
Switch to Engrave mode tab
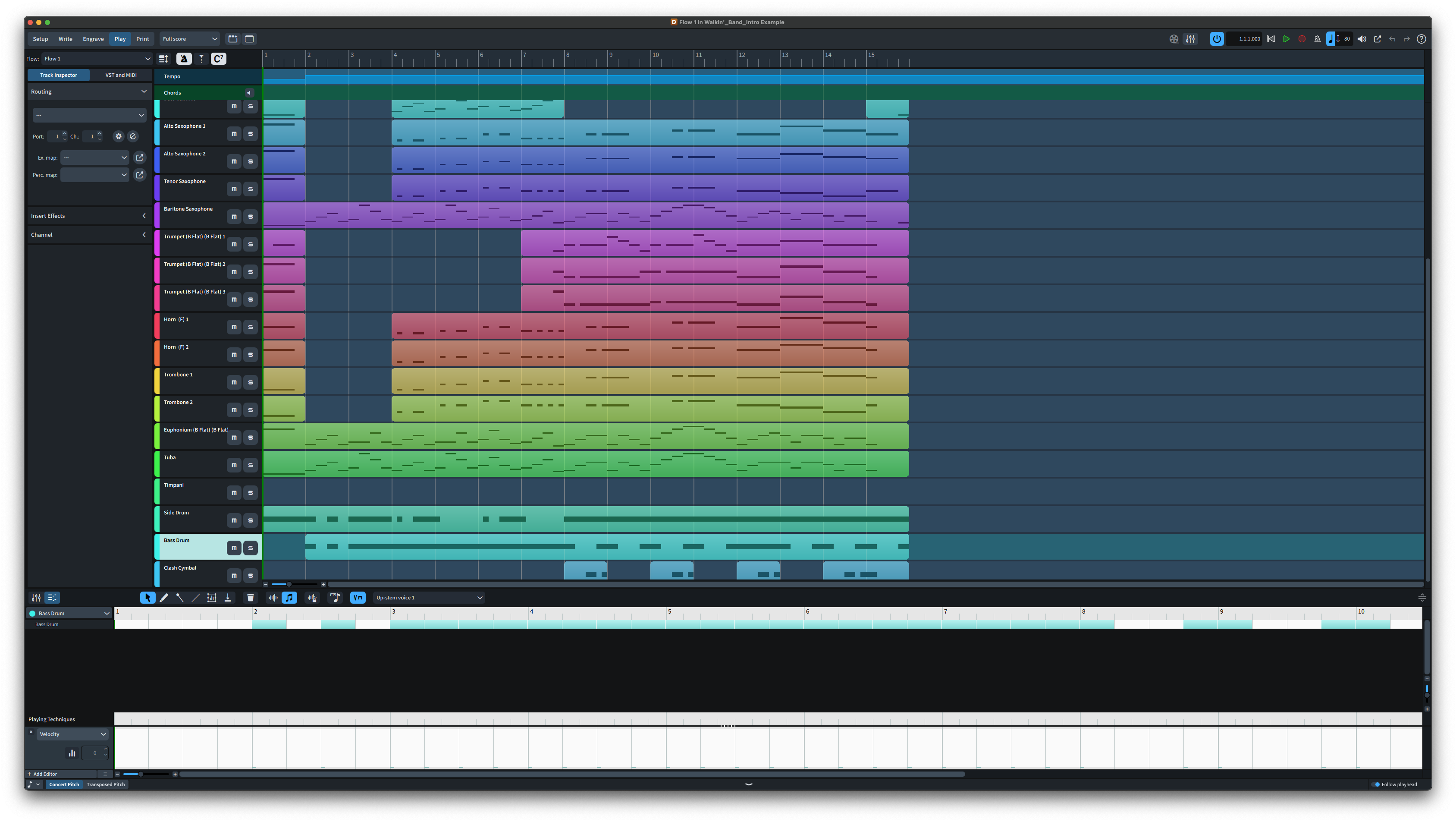pyautogui.click(x=93, y=39)
